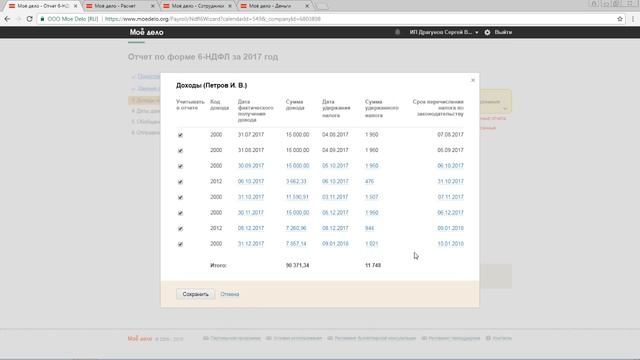Close the Доходы dialog with X
640x360 pixels.
[x=473, y=80]
